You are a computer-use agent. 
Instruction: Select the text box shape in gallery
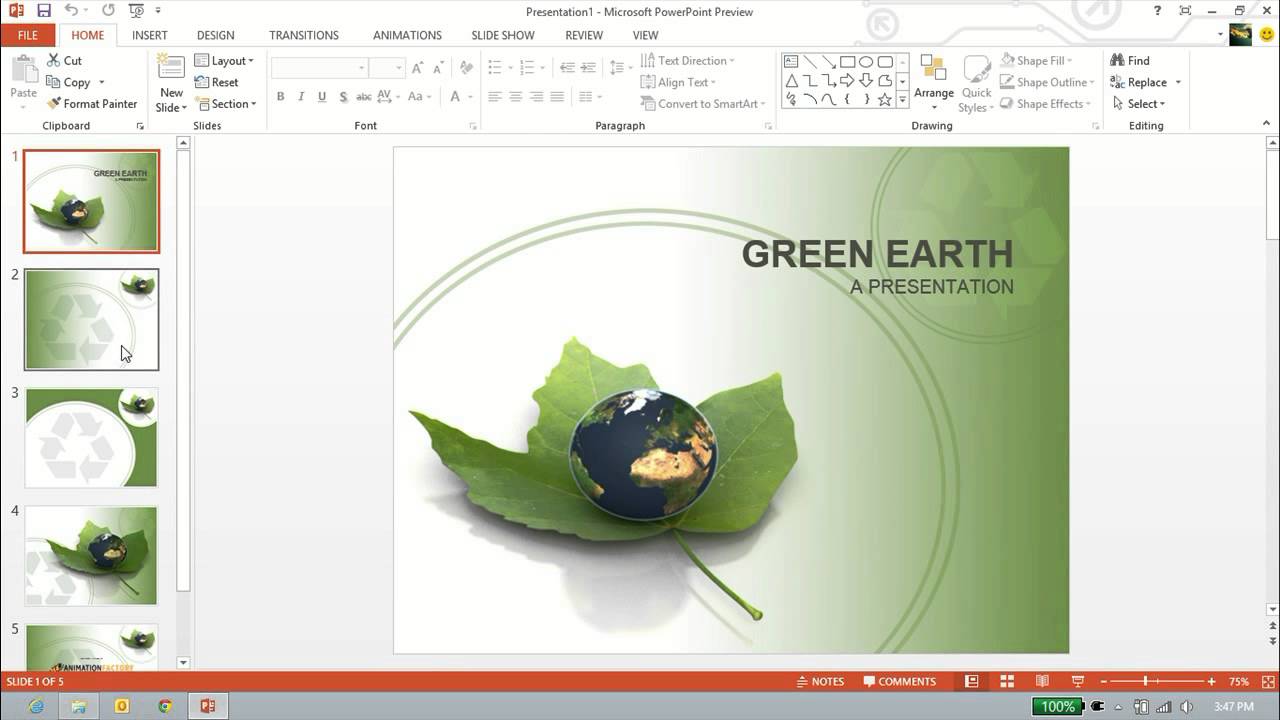point(791,62)
